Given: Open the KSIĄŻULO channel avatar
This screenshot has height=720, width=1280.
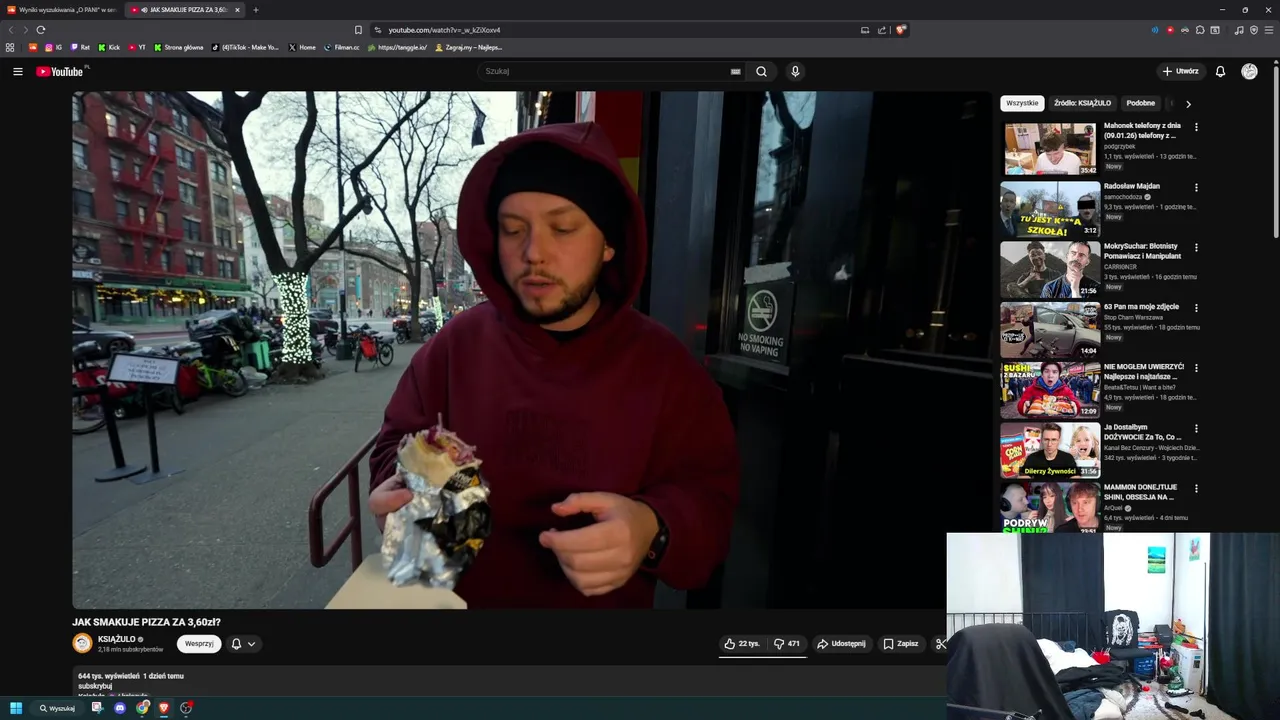Looking at the screenshot, I should click(x=82, y=643).
